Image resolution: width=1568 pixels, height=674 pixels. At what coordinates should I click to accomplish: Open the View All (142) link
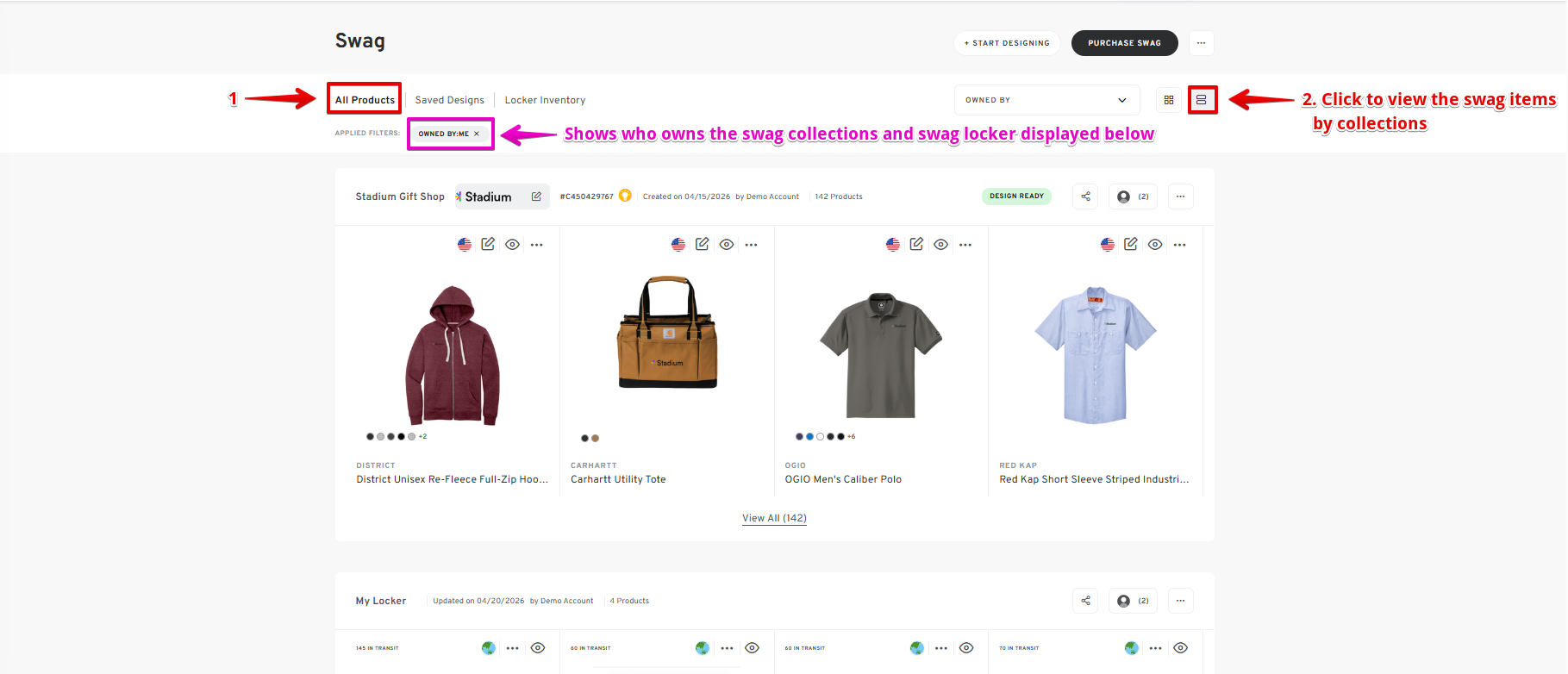point(774,518)
